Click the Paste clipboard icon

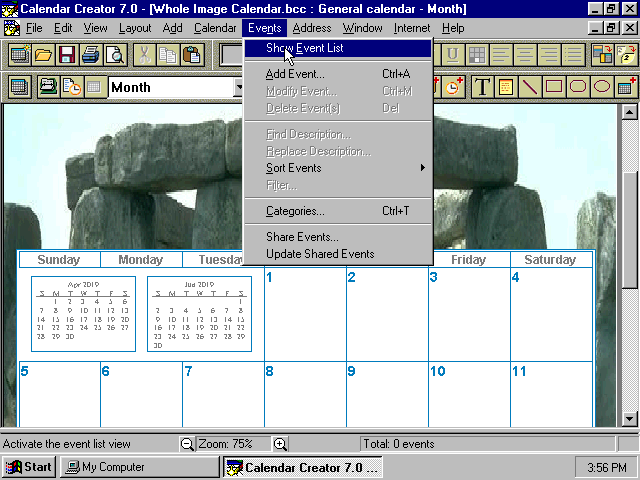[x=191, y=54]
